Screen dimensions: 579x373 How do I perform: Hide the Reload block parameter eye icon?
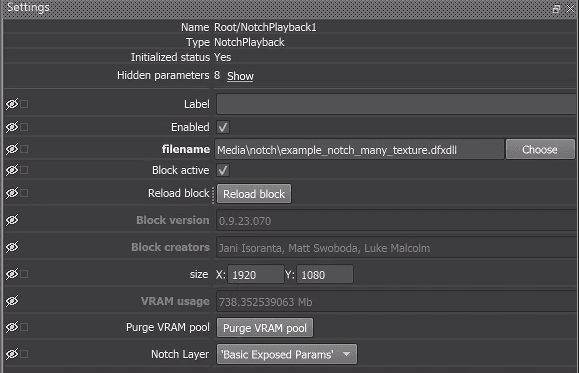pos(12,193)
